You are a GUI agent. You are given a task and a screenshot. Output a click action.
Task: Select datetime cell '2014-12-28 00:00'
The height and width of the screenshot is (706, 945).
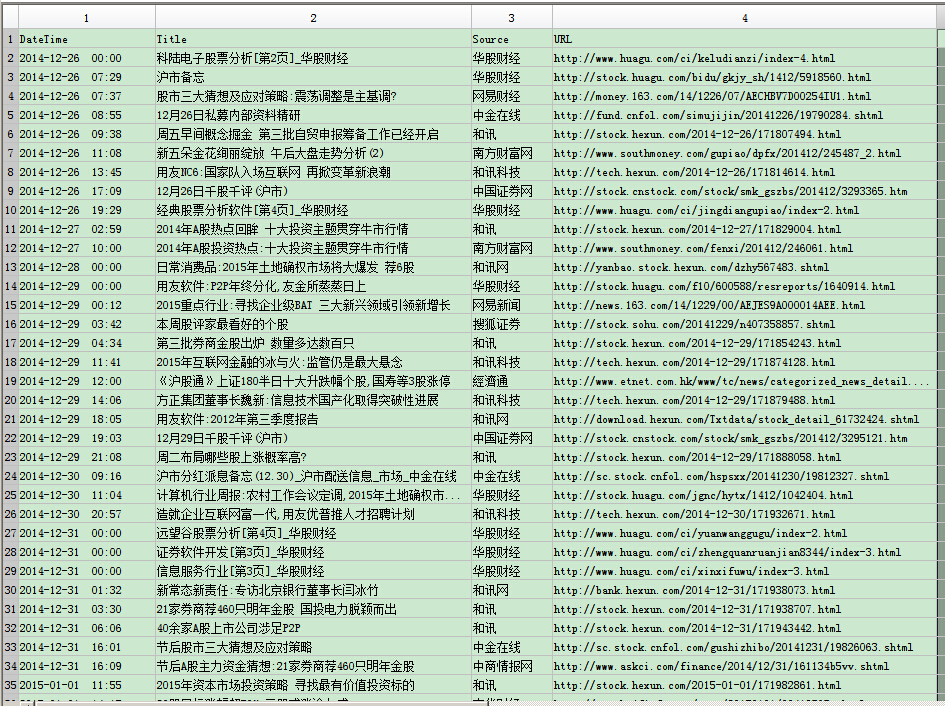[x=87, y=267]
